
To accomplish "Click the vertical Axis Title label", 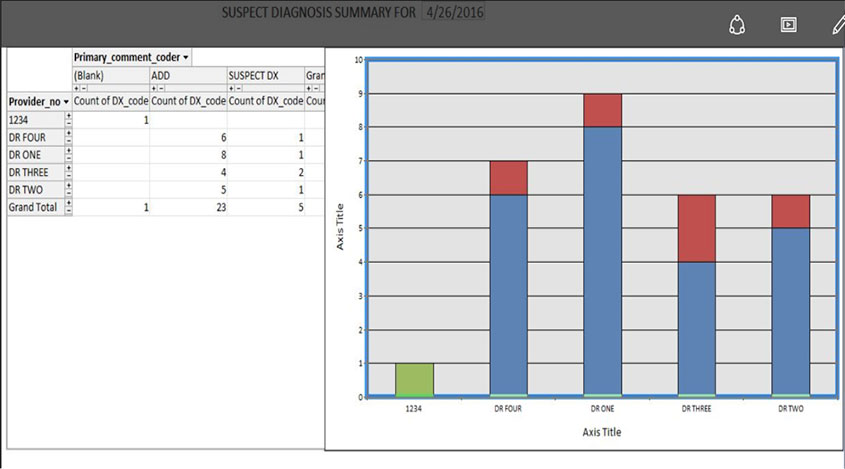I will [340, 228].
